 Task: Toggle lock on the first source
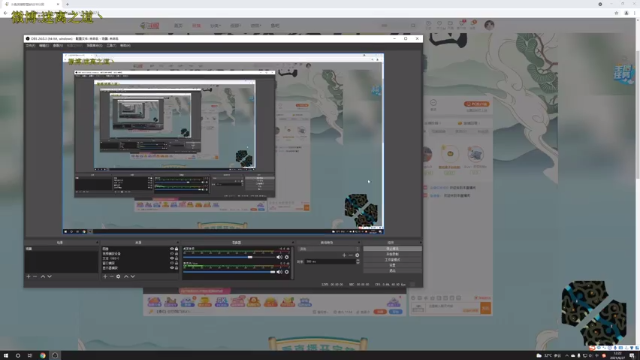click(176, 249)
